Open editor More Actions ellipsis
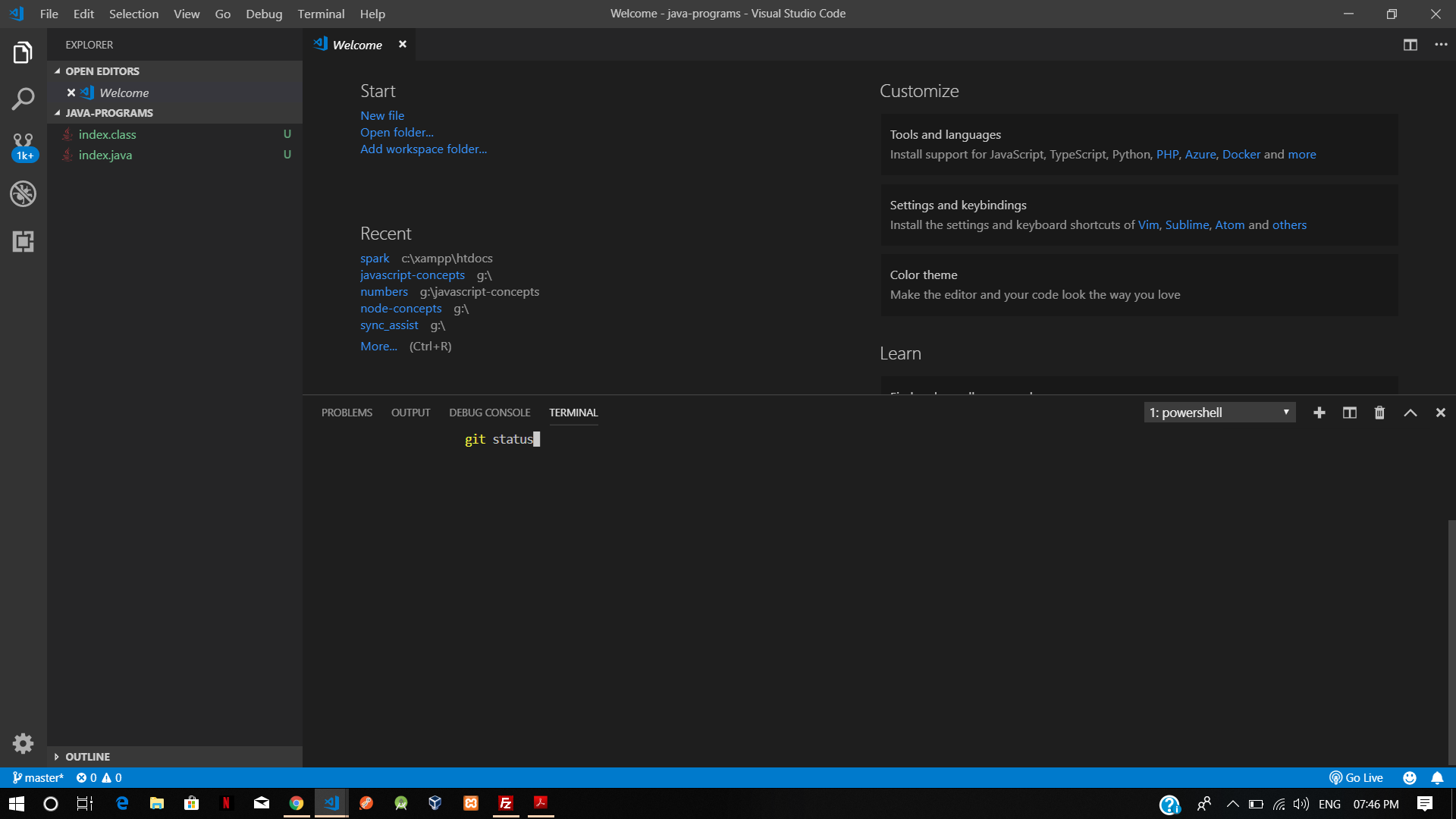The width and height of the screenshot is (1456, 819). 1441,45
